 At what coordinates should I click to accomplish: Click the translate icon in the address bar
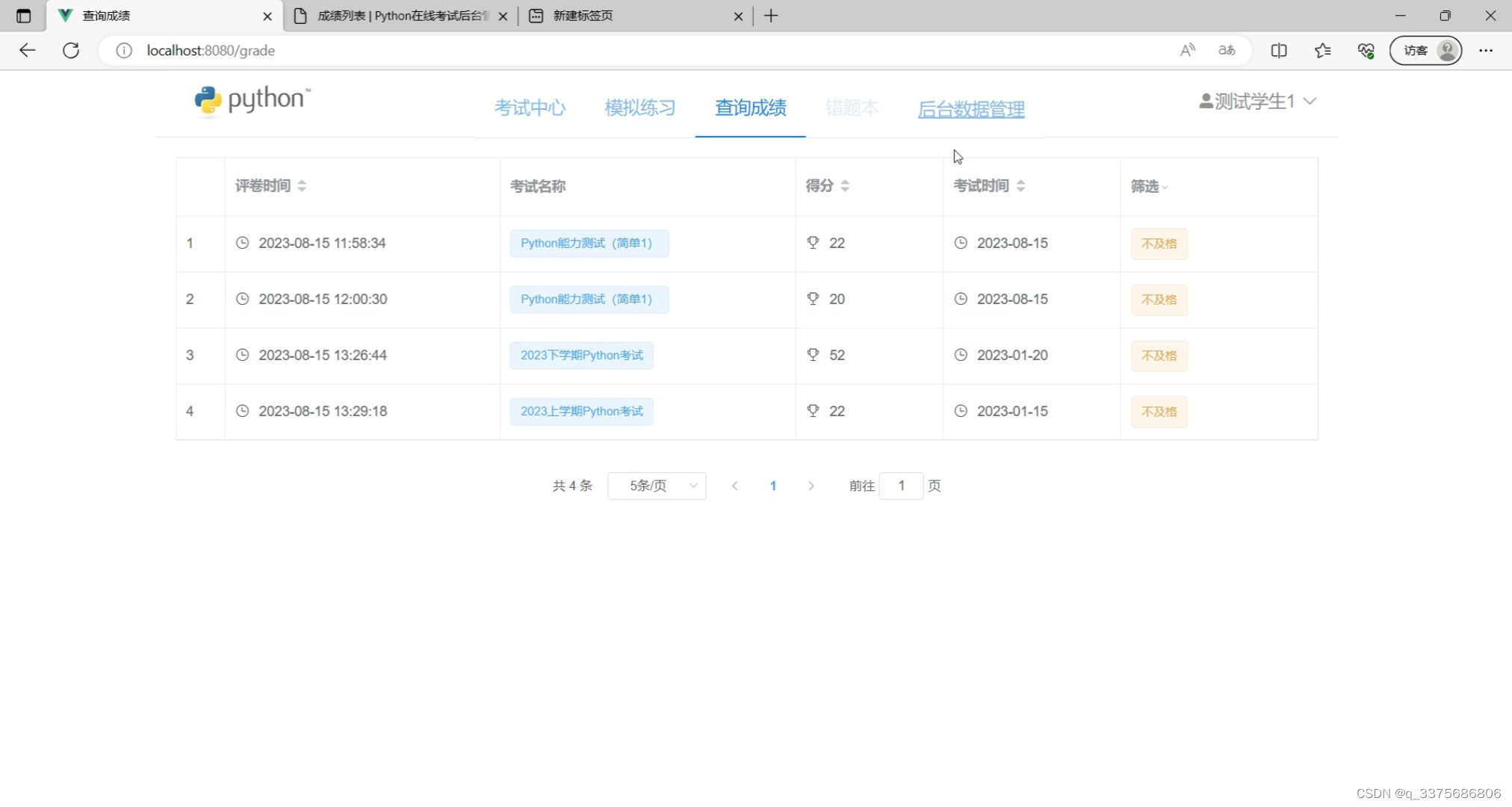(1227, 50)
